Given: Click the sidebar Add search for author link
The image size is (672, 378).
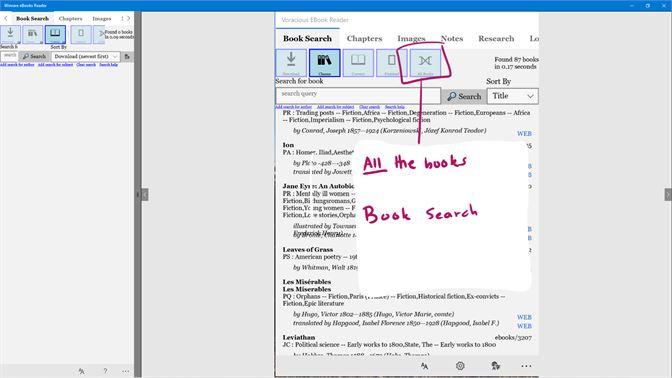Looking at the screenshot, I should click(17, 65).
